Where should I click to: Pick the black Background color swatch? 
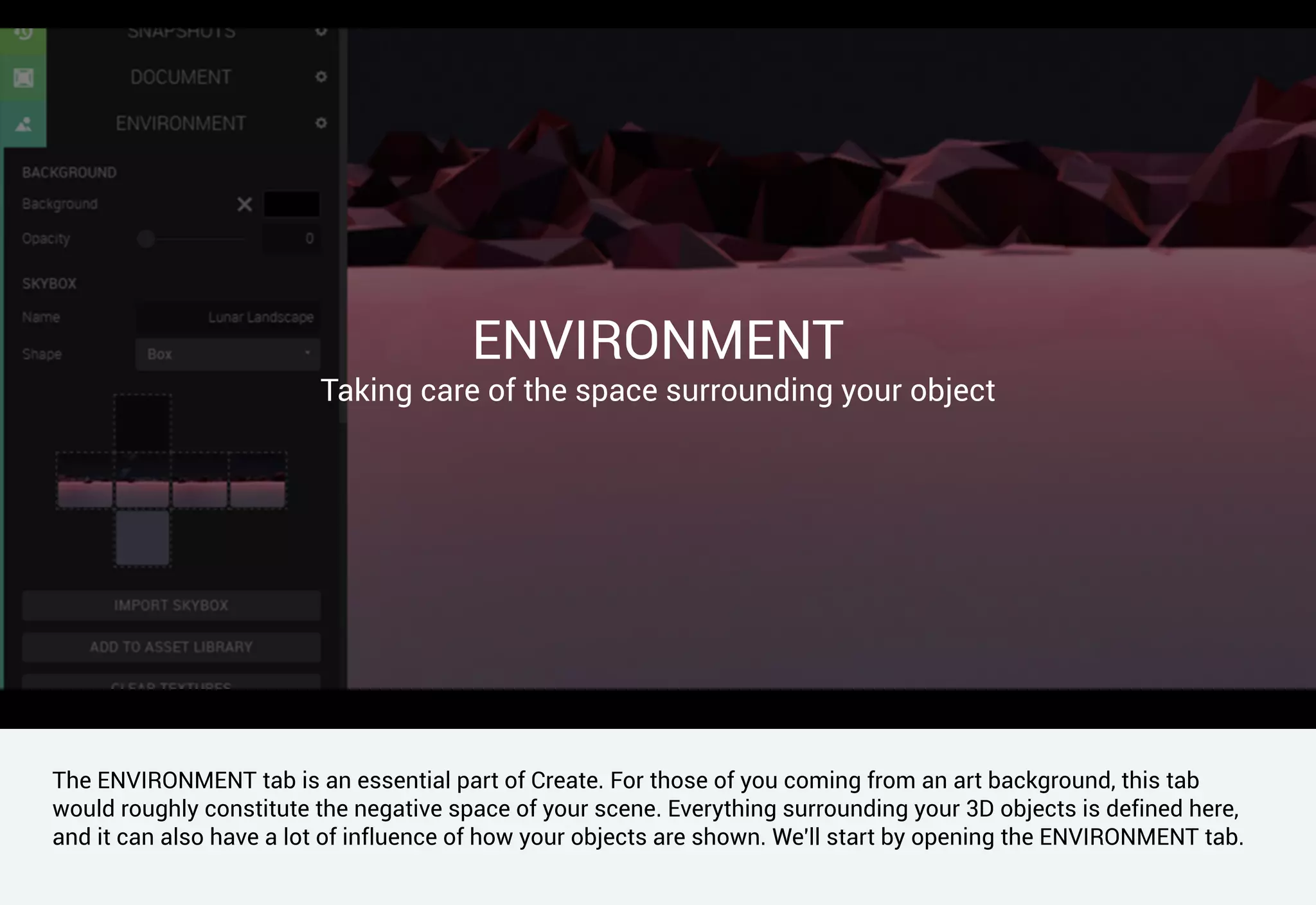pyautogui.click(x=292, y=204)
